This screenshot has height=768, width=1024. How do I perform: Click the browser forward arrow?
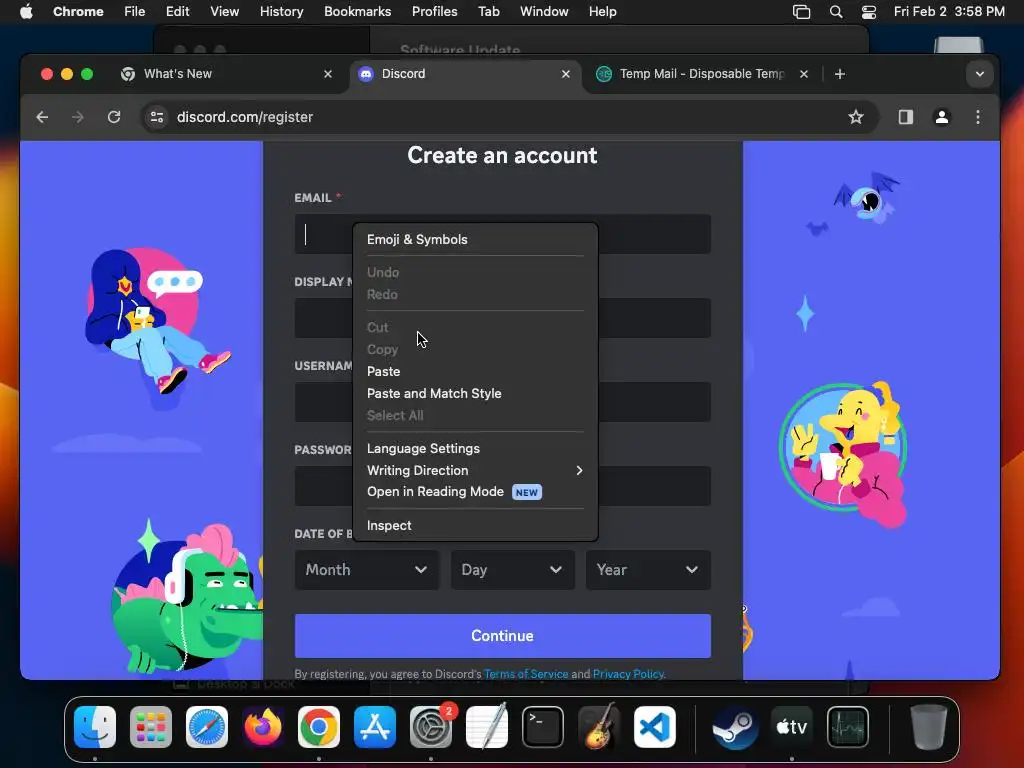78,117
